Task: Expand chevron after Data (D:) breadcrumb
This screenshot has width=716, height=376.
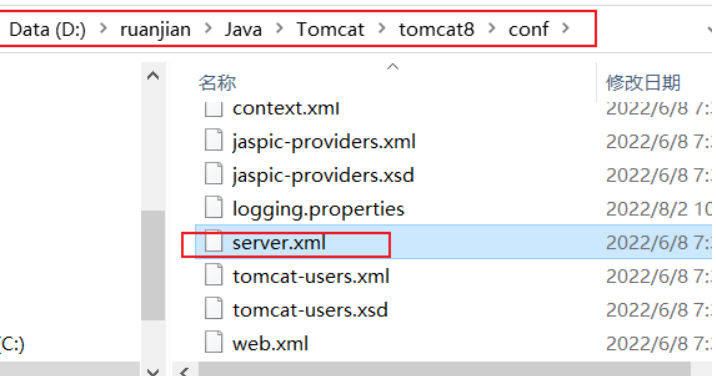Action: [x=103, y=29]
